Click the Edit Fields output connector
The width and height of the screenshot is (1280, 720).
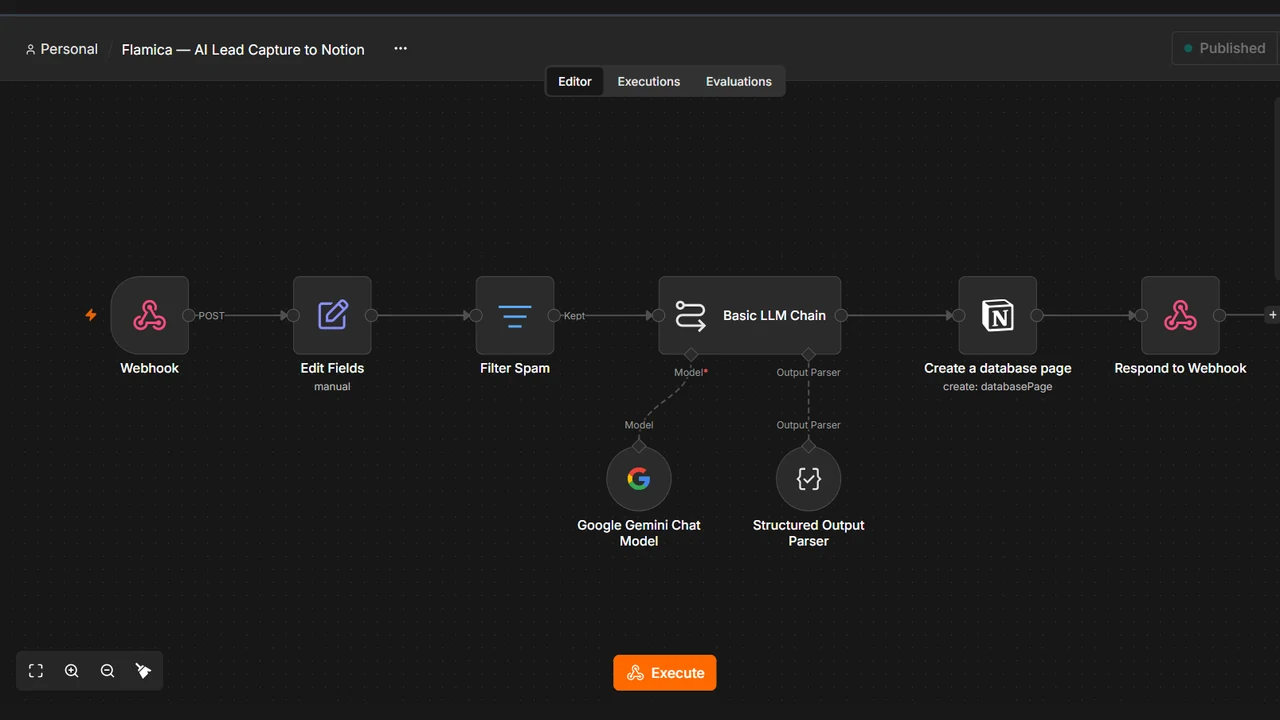371,315
